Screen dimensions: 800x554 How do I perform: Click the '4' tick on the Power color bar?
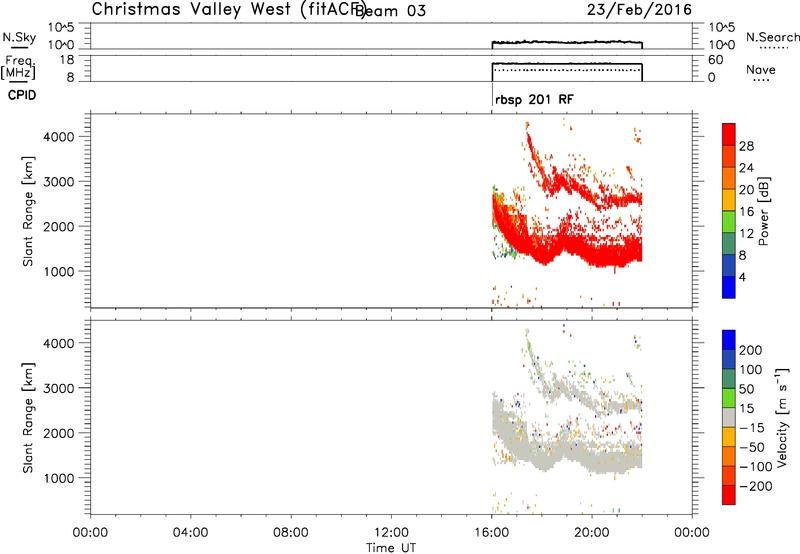(742, 277)
